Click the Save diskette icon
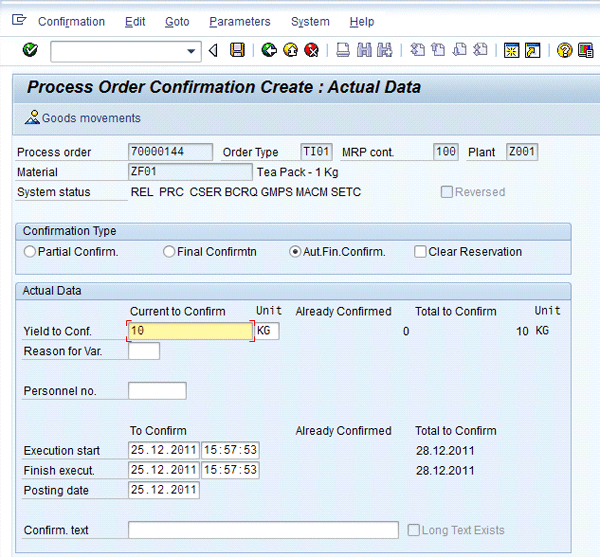Viewport: 600px width, 557px height. coord(237,50)
